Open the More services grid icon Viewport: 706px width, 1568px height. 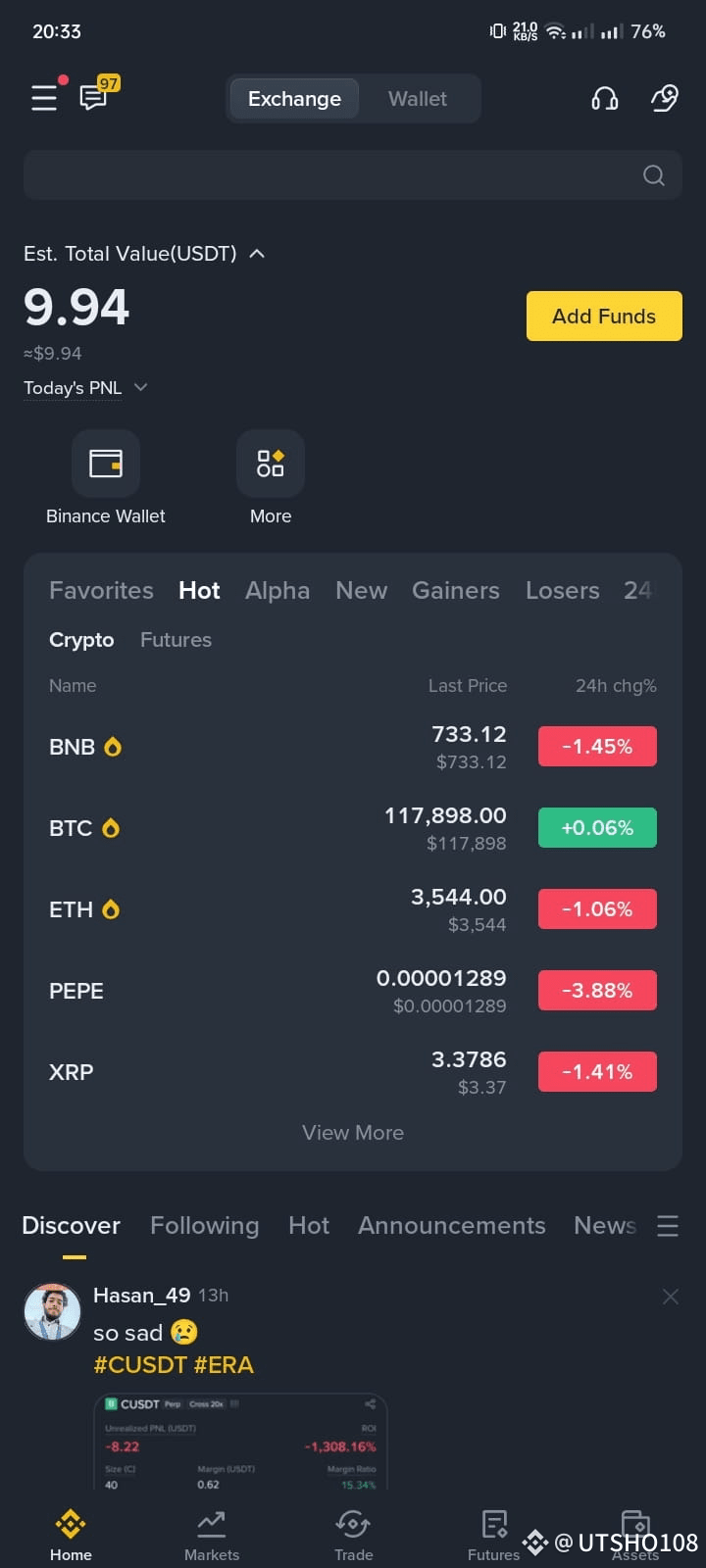click(271, 463)
